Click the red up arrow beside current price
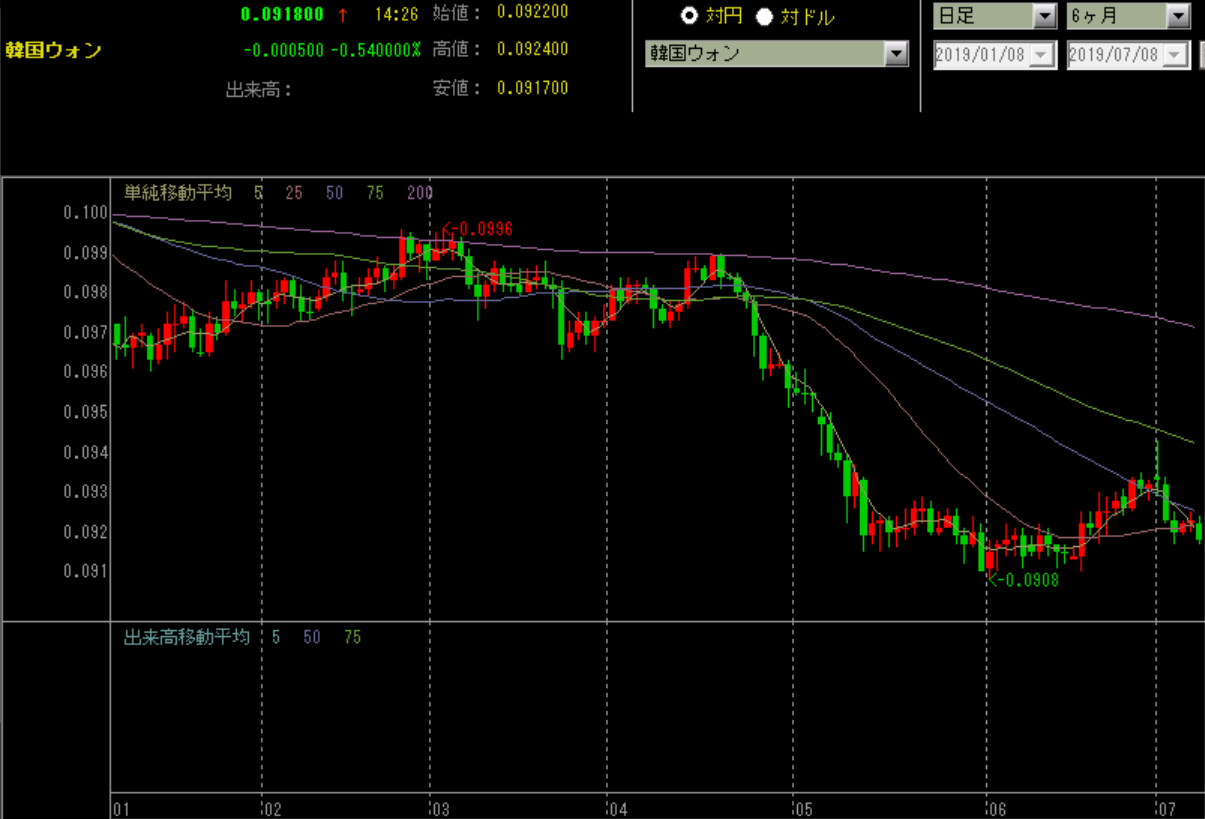1205x819 pixels. 343,15
